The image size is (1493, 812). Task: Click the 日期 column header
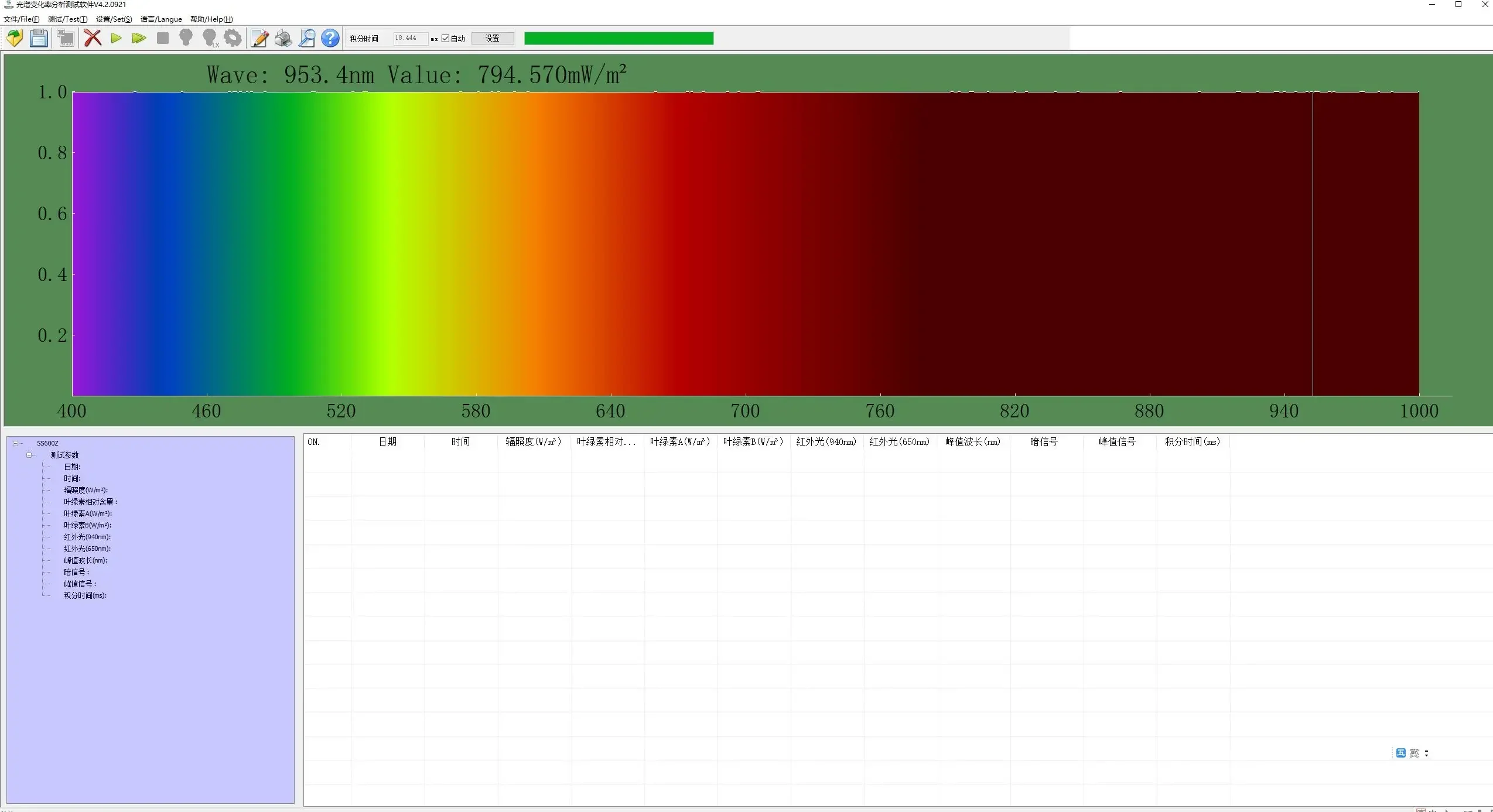pyautogui.click(x=388, y=442)
